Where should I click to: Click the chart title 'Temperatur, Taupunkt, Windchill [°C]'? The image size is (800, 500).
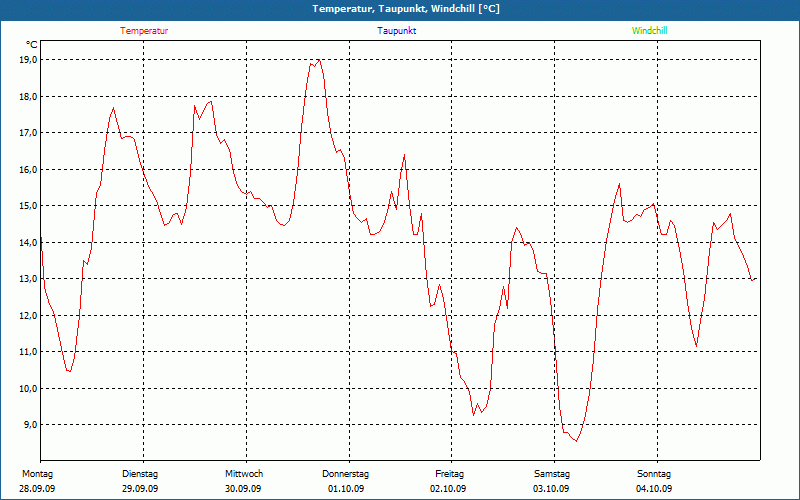[x=406, y=9]
